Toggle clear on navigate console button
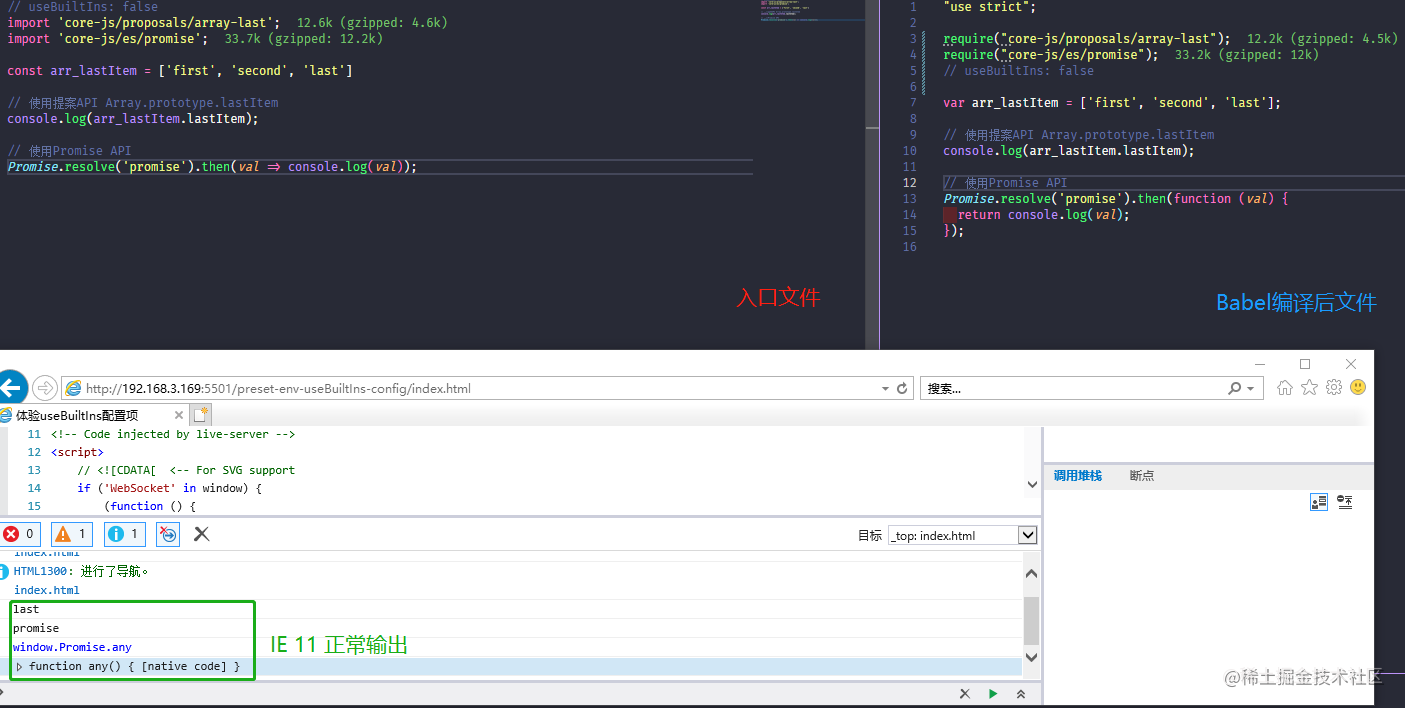Image resolution: width=1405 pixels, height=708 pixels. click(168, 534)
